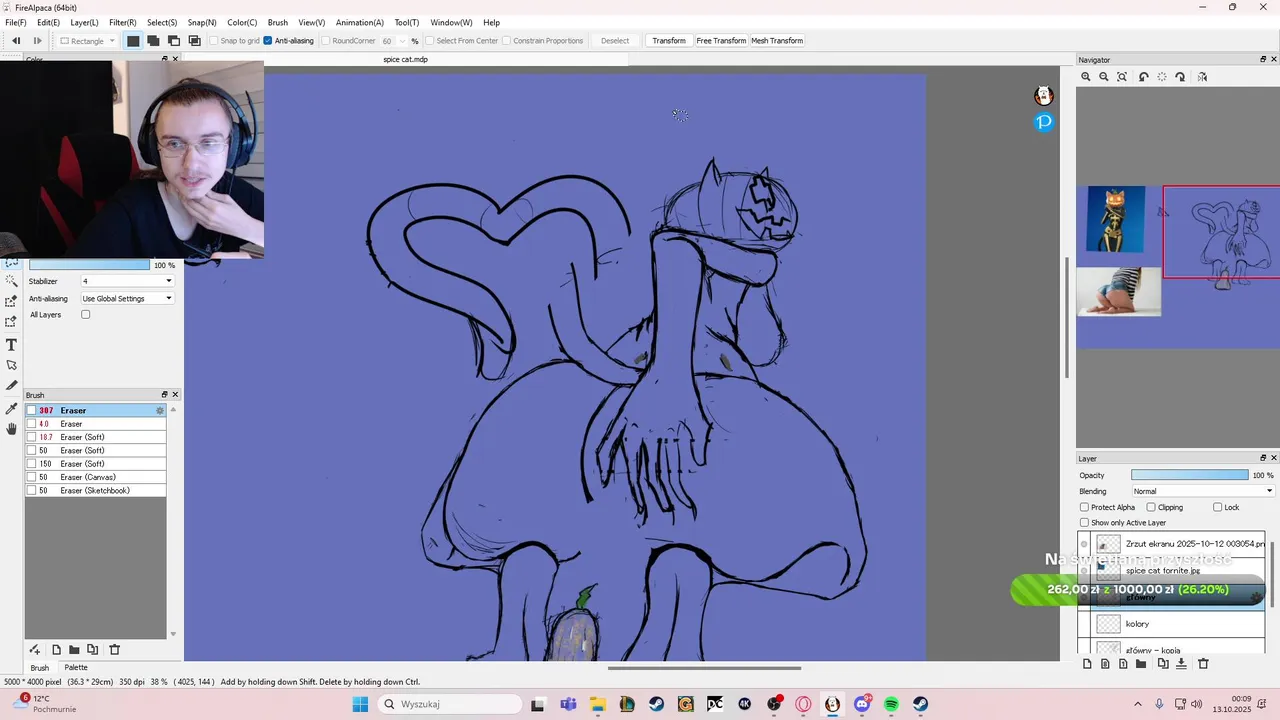Tick the layer Lock checkbox

[1217, 508]
